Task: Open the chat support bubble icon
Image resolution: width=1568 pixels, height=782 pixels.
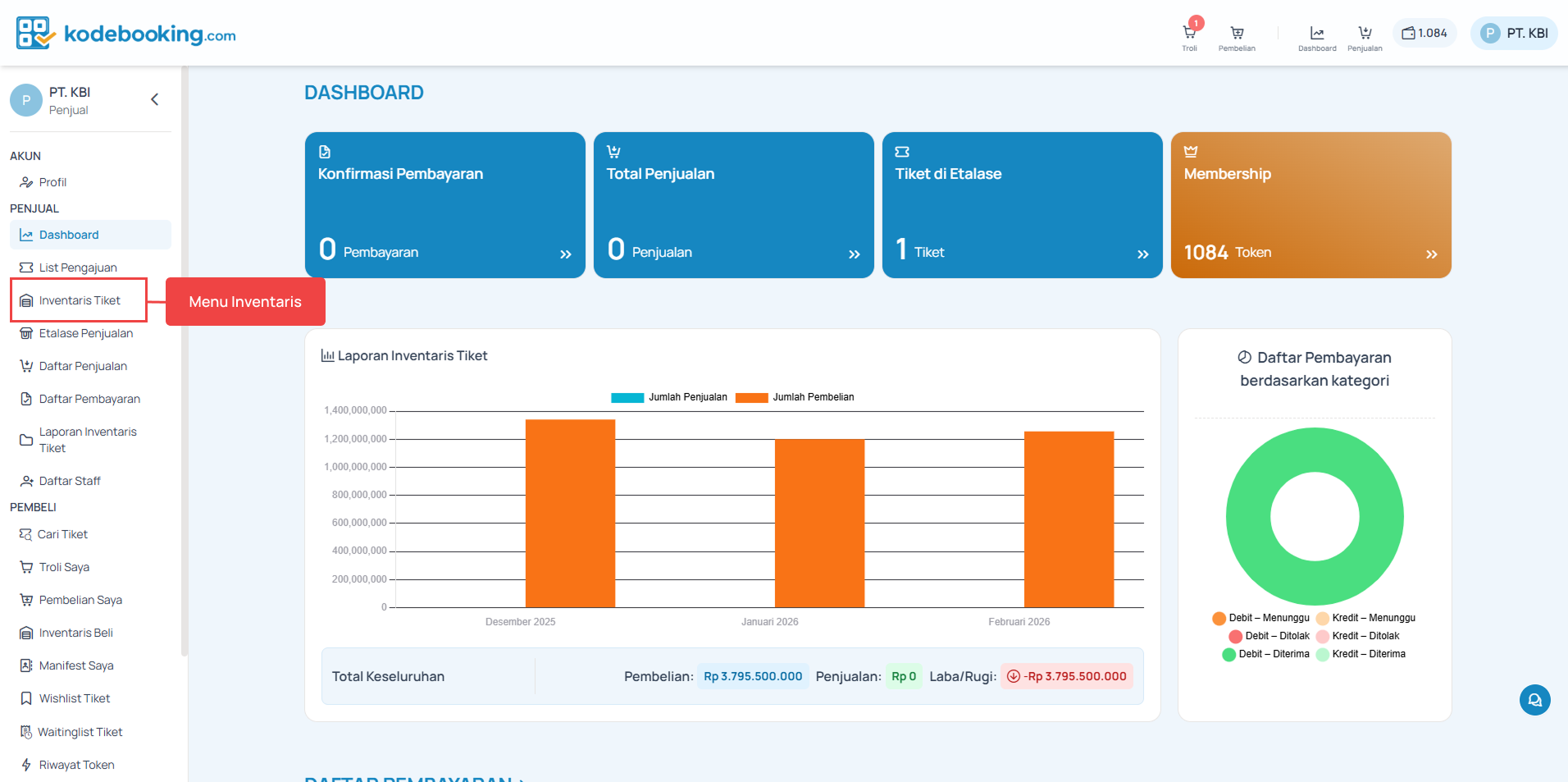Action: point(1534,700)
